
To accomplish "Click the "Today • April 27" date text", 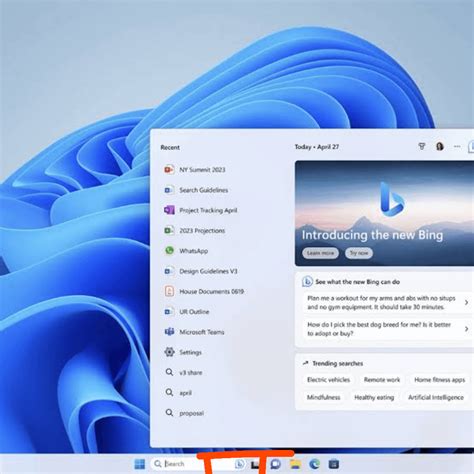I will click(317, 147).
